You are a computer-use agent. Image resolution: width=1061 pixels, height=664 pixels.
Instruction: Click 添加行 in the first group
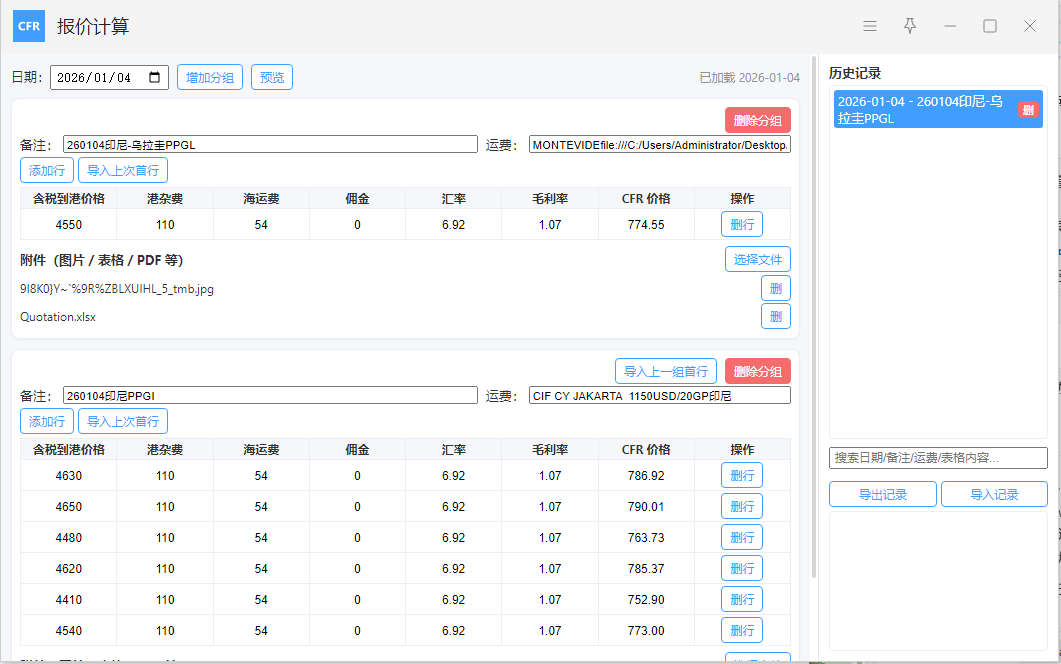click(47, 170)
